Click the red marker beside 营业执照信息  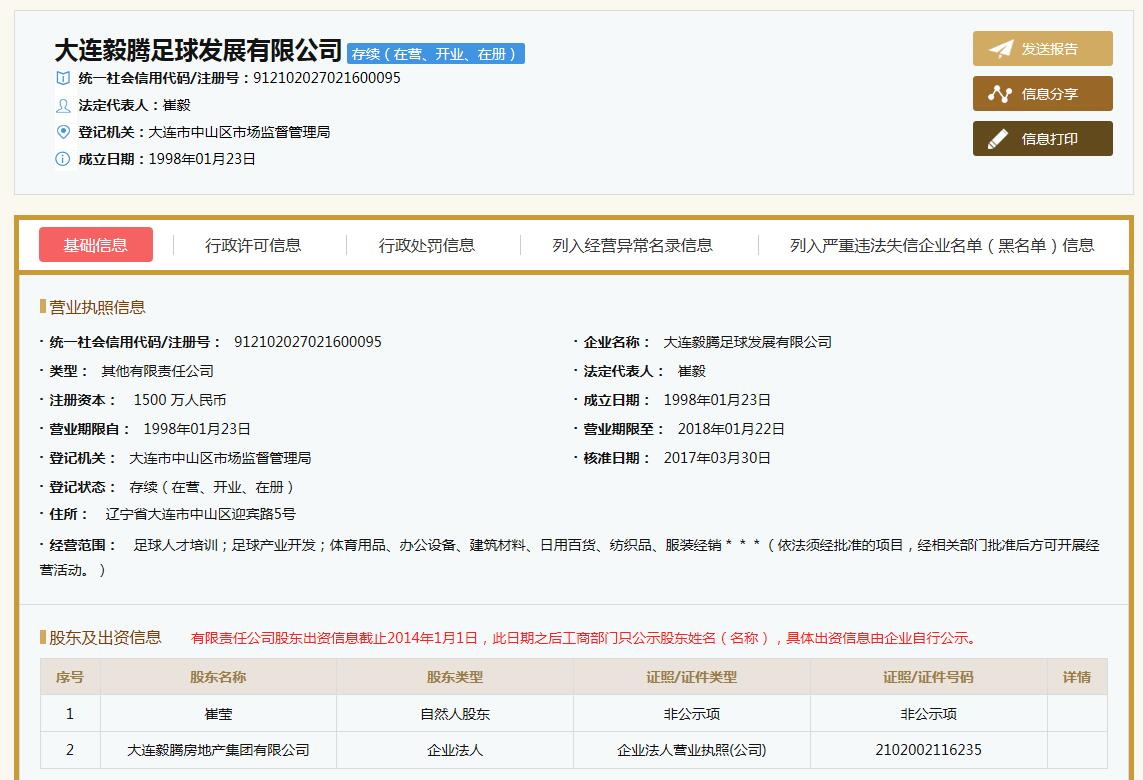[x=41, y=307]
